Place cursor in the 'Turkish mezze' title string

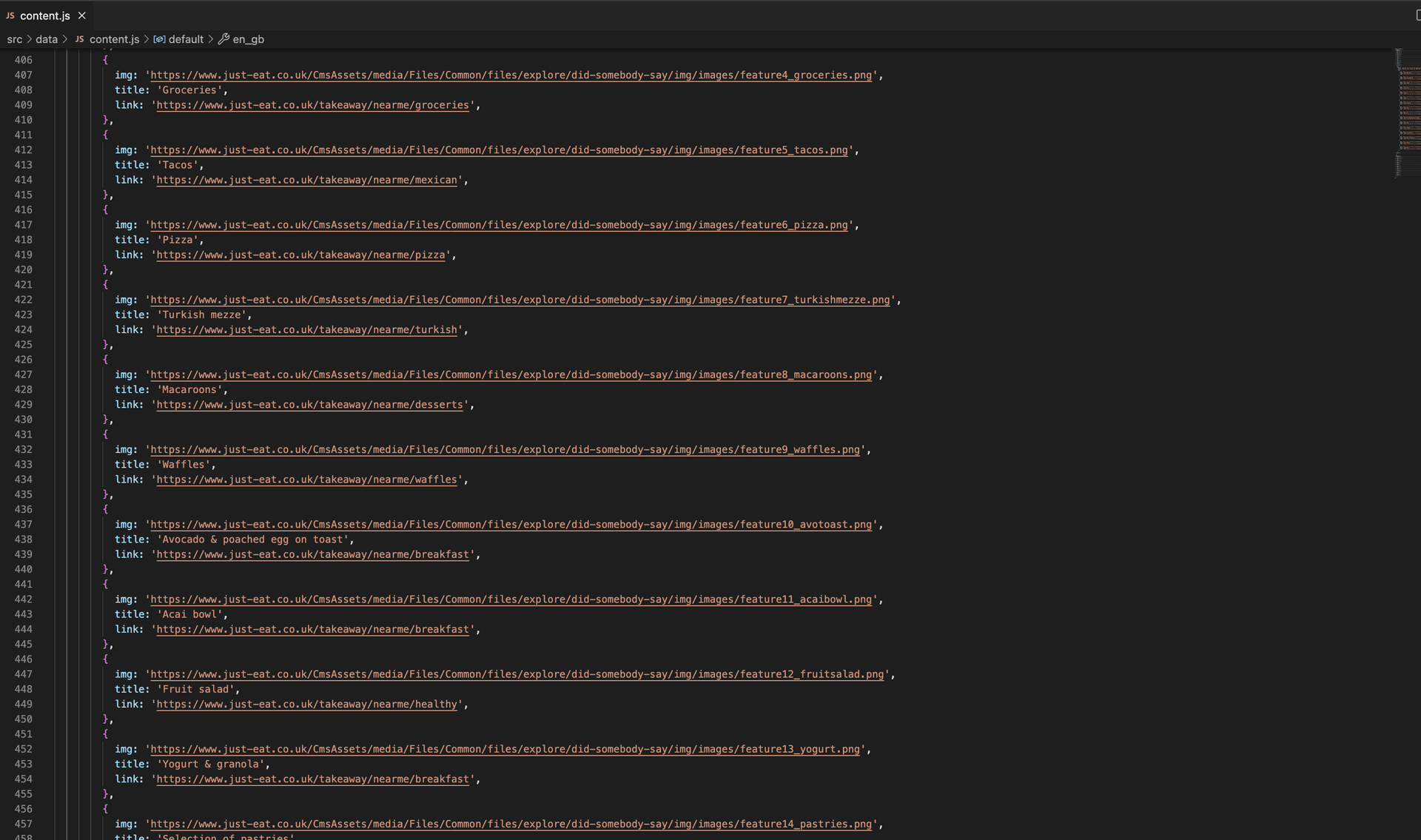201,315
